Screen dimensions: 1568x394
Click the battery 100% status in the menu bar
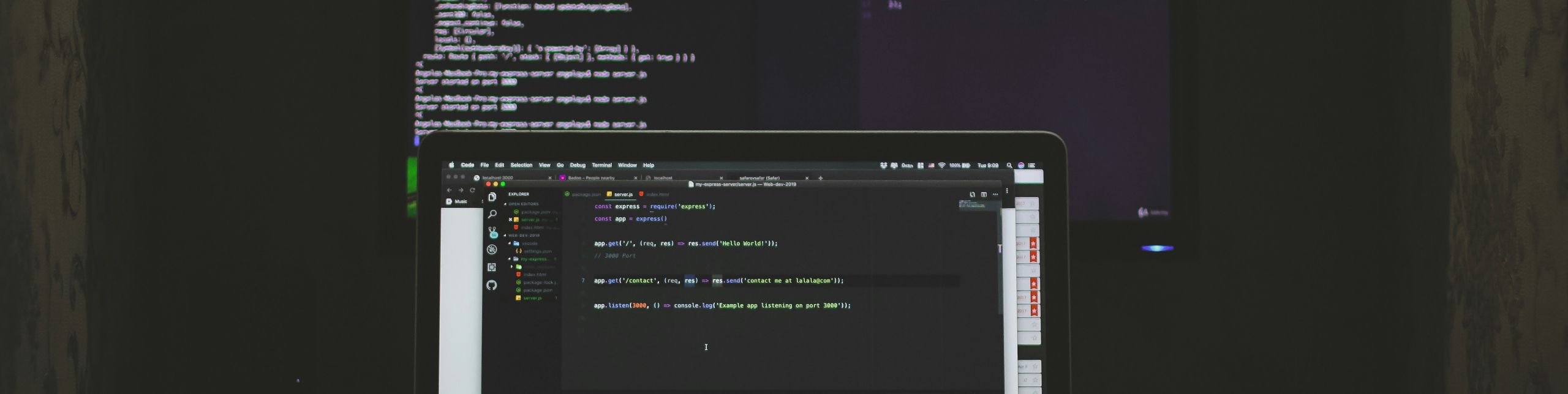point(960,166)
